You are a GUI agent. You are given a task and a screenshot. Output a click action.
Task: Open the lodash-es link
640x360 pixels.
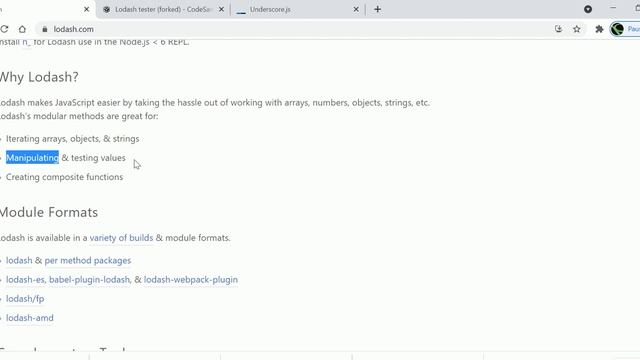25,280
